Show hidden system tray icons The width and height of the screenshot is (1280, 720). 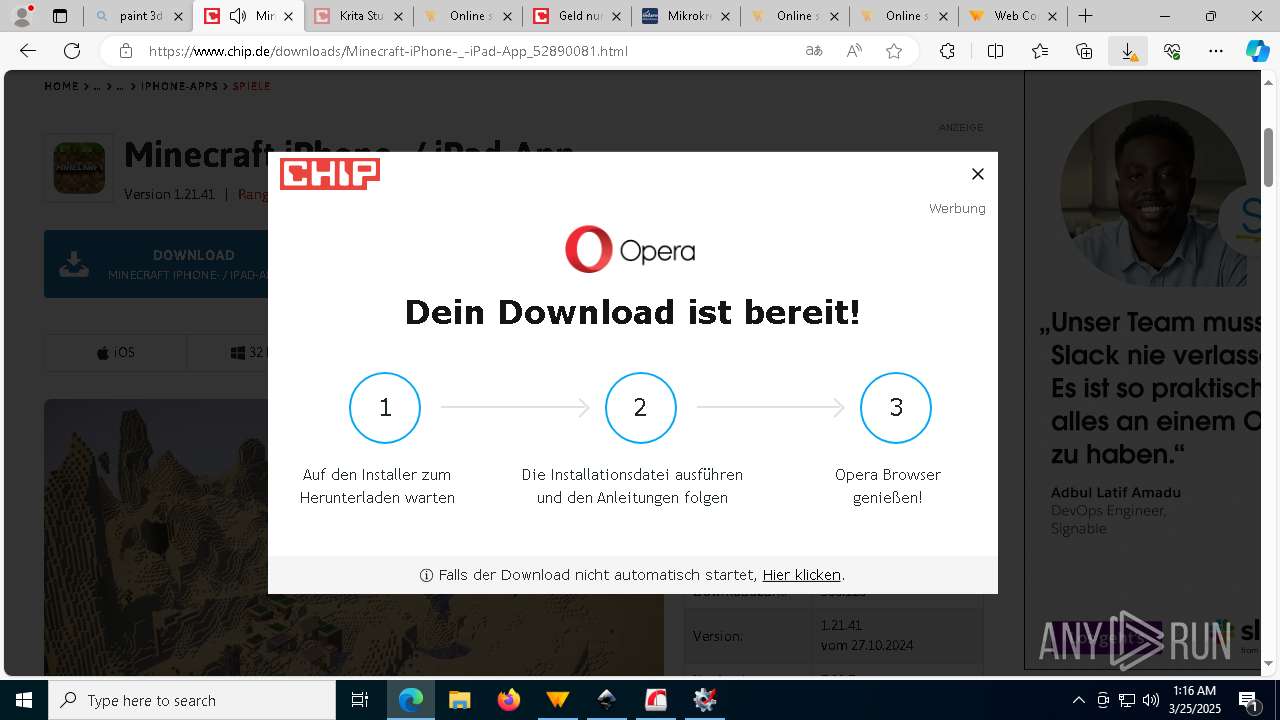click(1078, 700)
